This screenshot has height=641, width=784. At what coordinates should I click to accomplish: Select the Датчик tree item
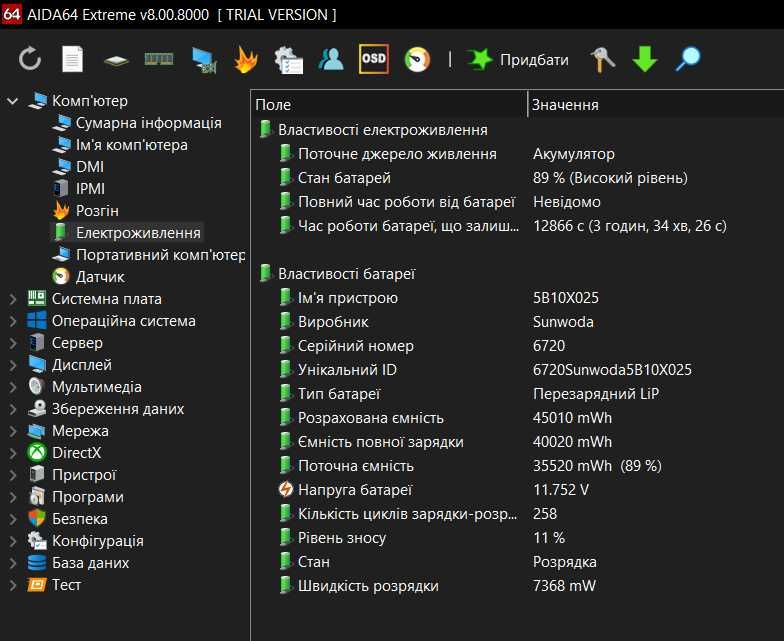coord(100,277)
